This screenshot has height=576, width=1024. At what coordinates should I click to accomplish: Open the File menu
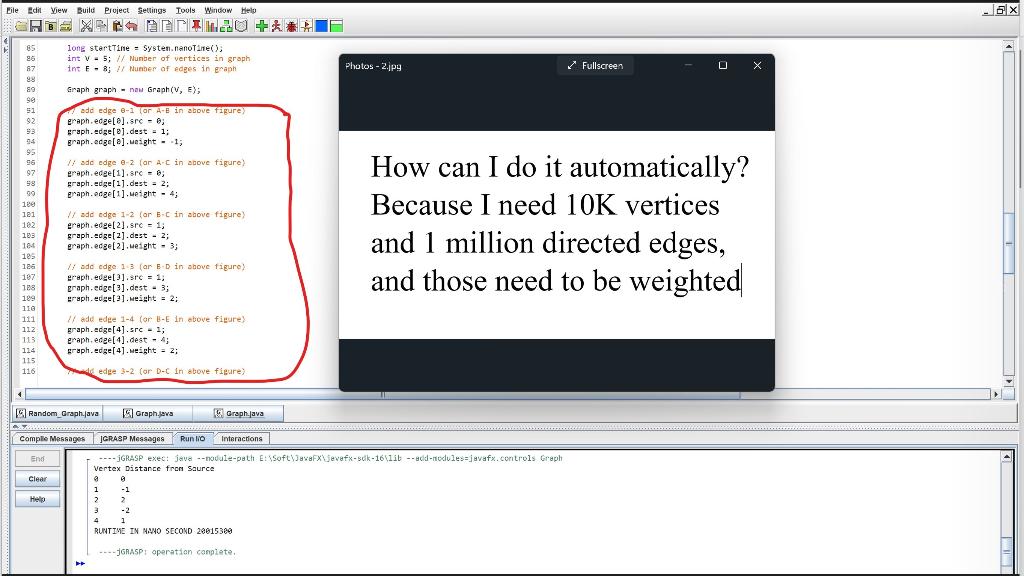tap(12, 10)
